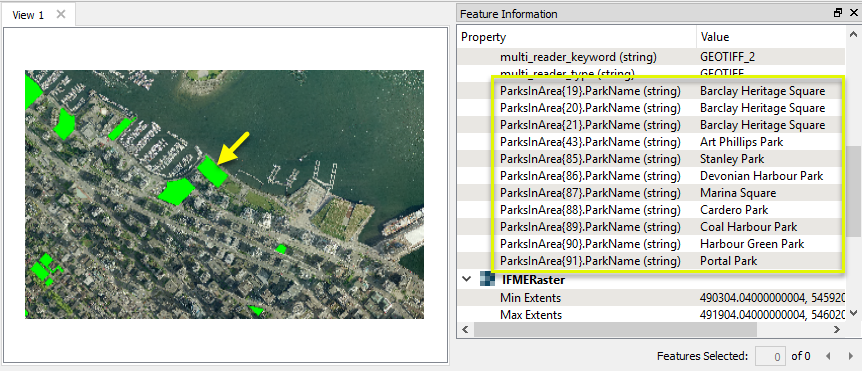Click horizontal scrollbar right arrow
Viewport: 862px width, 371px height.
837,330
